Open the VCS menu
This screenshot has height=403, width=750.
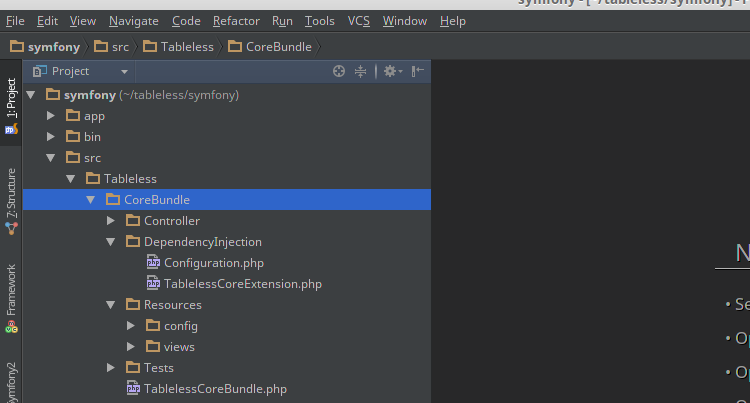(x=359, y=21)
